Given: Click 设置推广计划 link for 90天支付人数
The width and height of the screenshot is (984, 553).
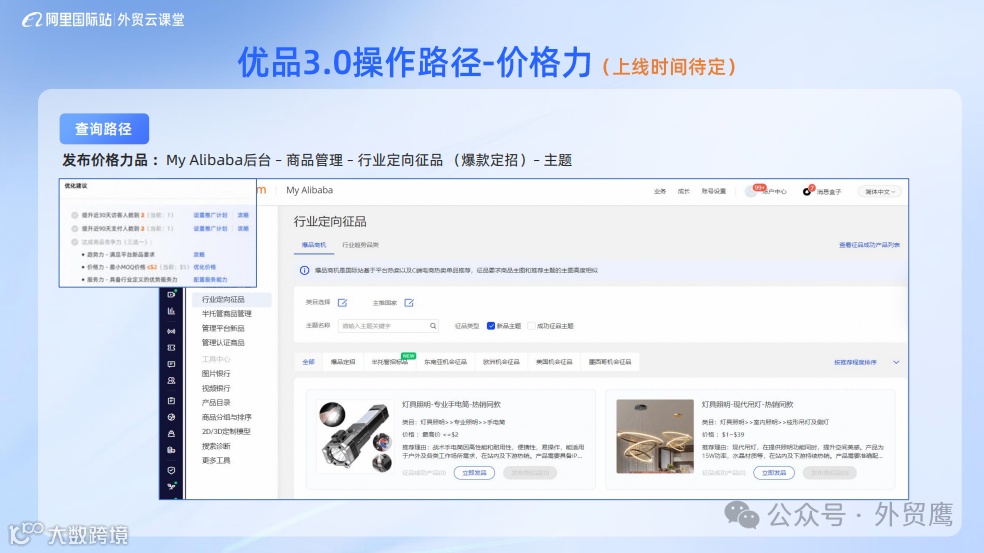Looking at the screenshot, I should click(x=210, y=228).
